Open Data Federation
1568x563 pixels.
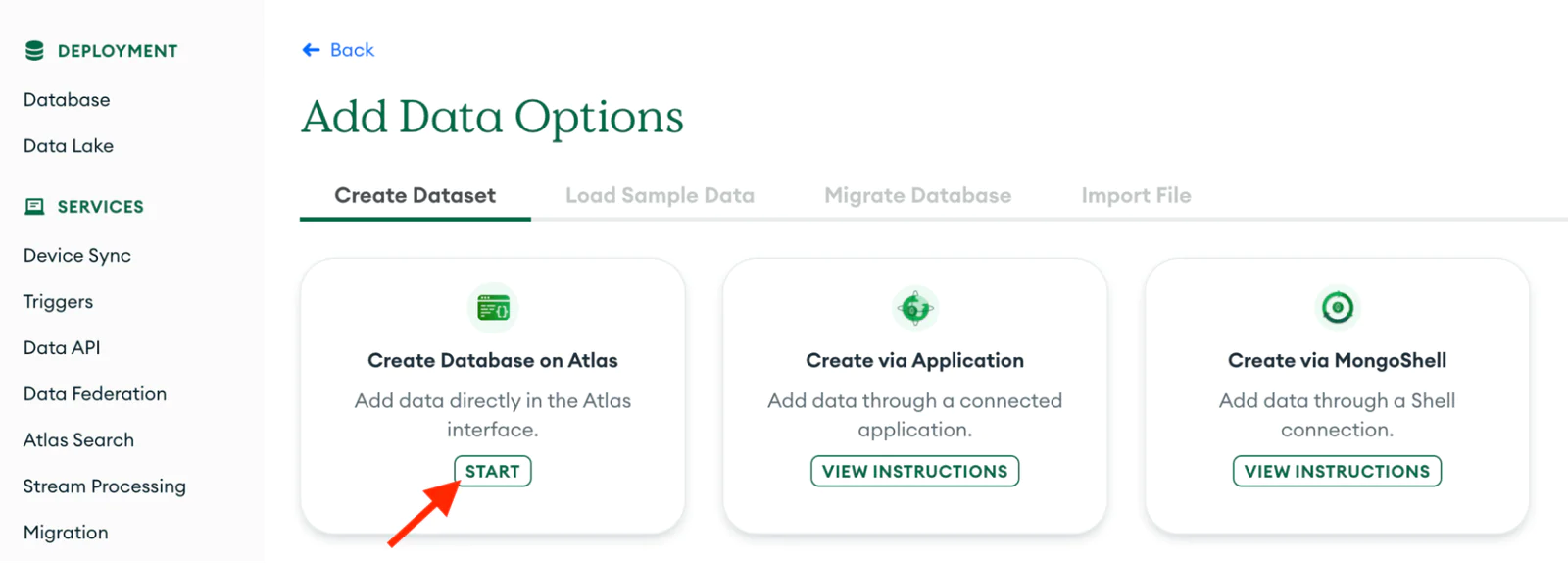95,394
